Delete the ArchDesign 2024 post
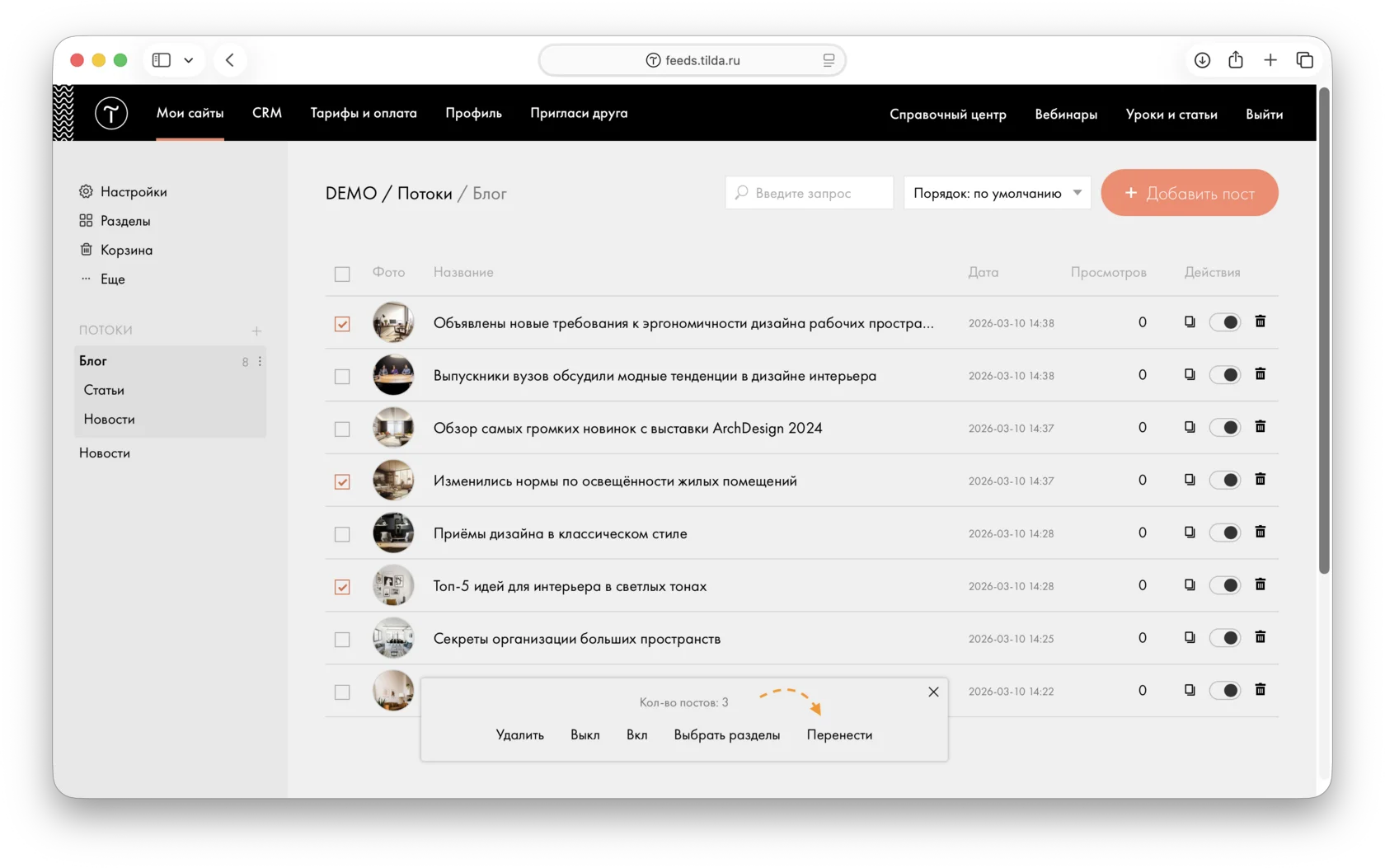 click(1261, 427)
